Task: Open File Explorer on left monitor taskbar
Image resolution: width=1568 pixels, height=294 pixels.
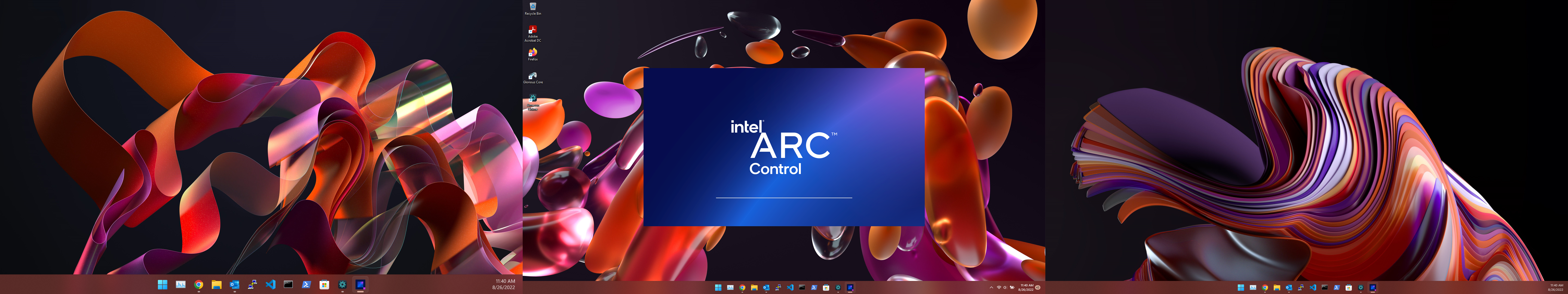Action: click(x=216, y=284)
